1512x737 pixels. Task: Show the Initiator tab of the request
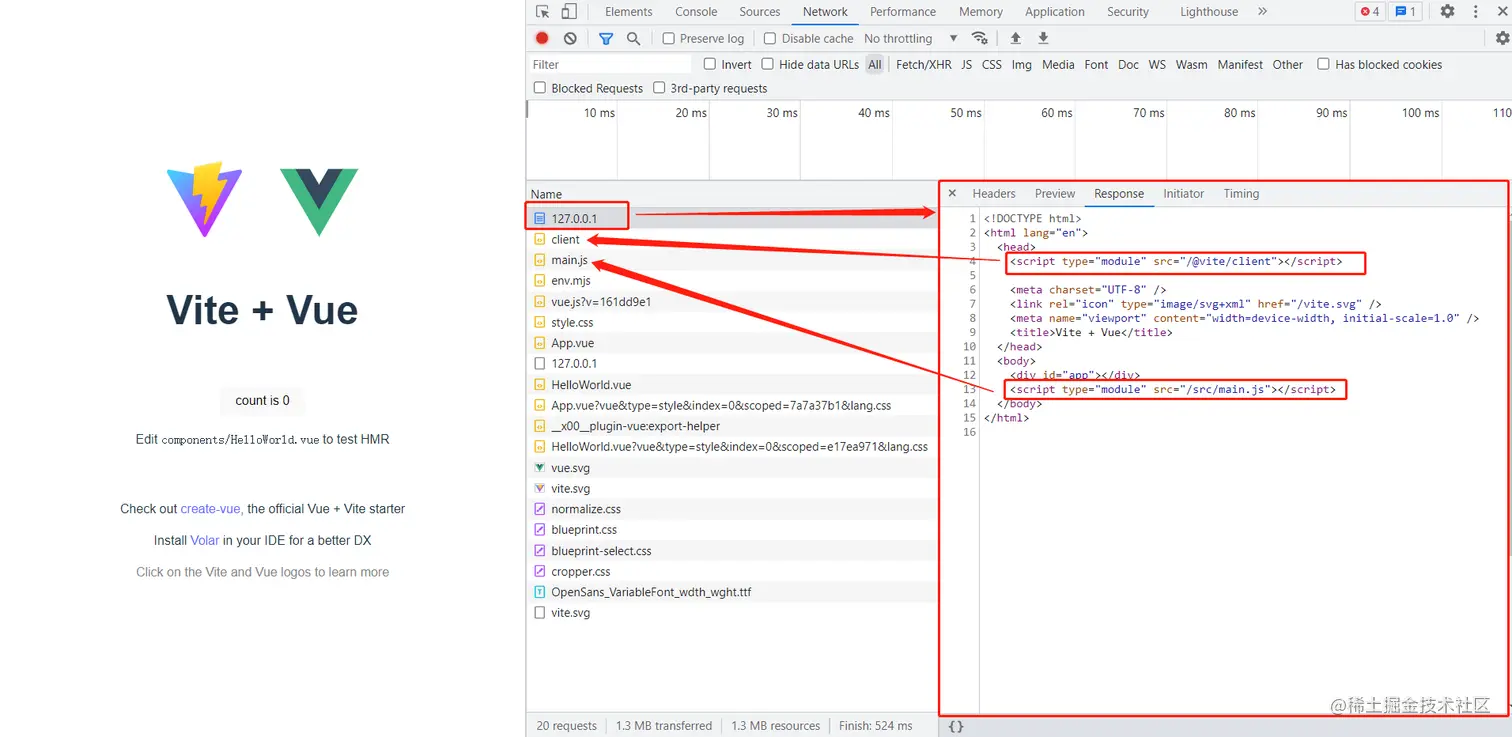pos(1184,194)
